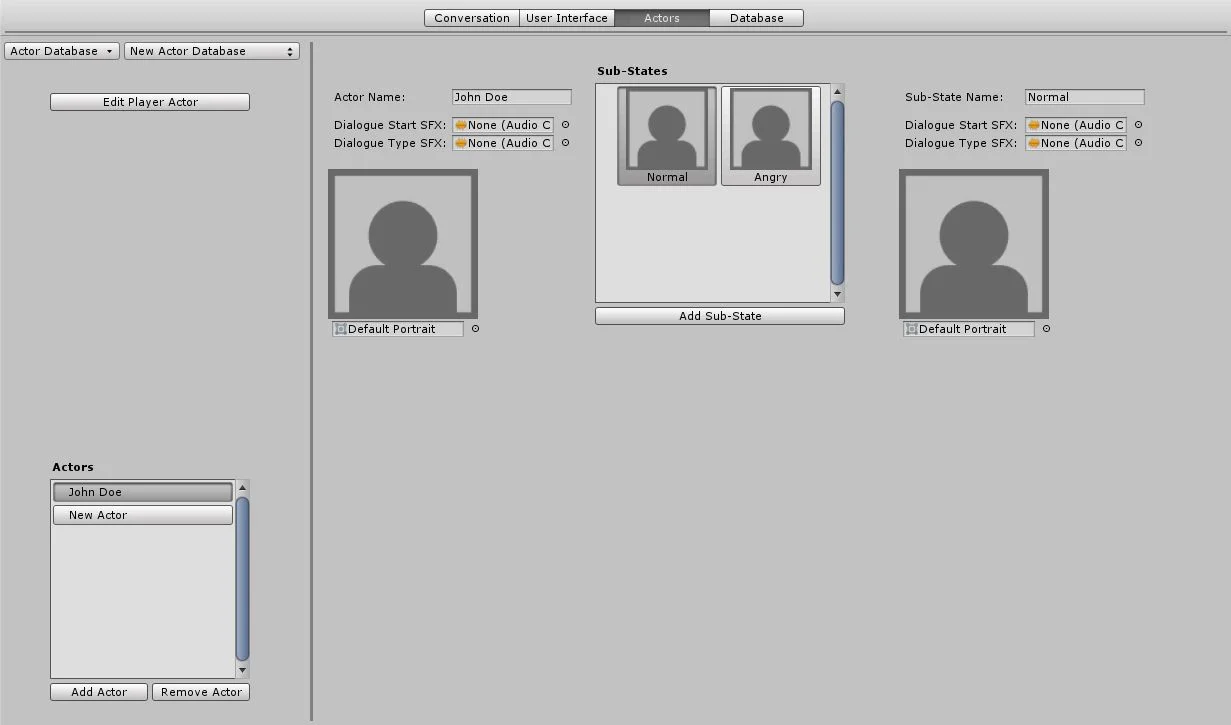The height and width of the screenshot is (725, 1231).
Task: Open sub-state Dialogue Type SFX picker
Action: tap(1137, 143)
